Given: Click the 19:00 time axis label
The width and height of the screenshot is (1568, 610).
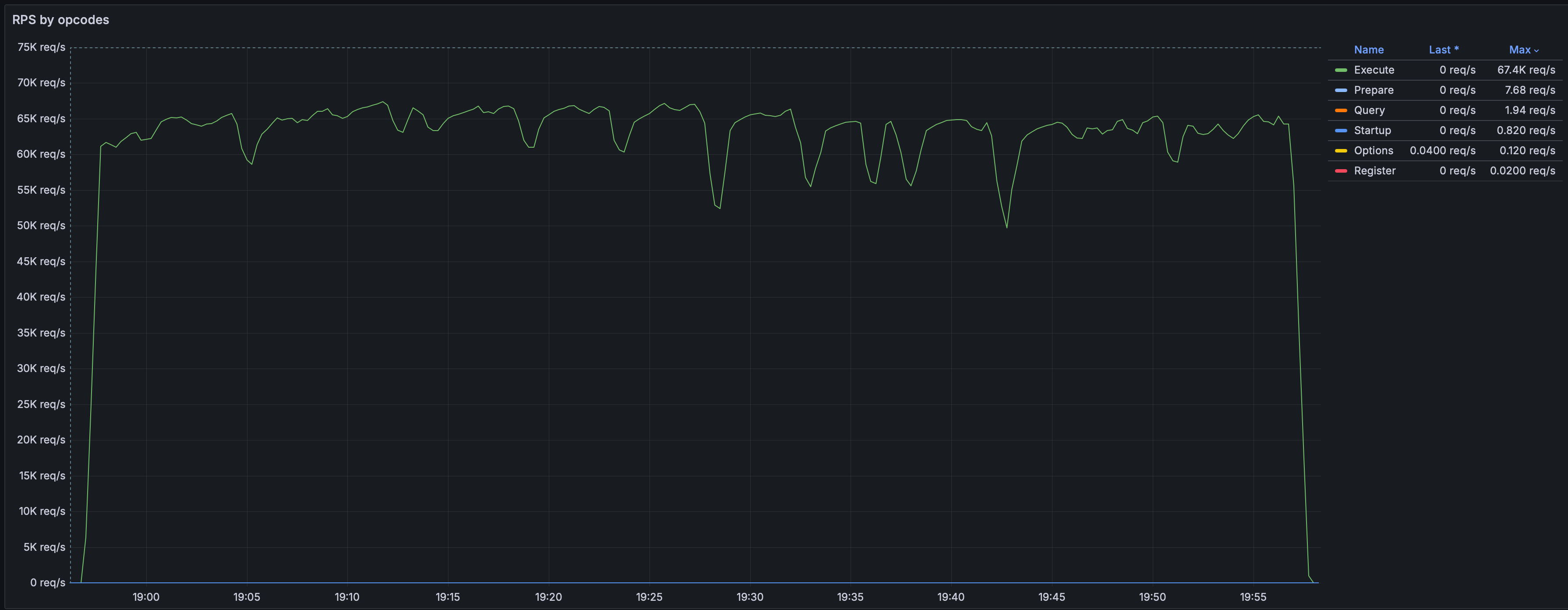Looking at the screenshot, I should click(145, 596).
